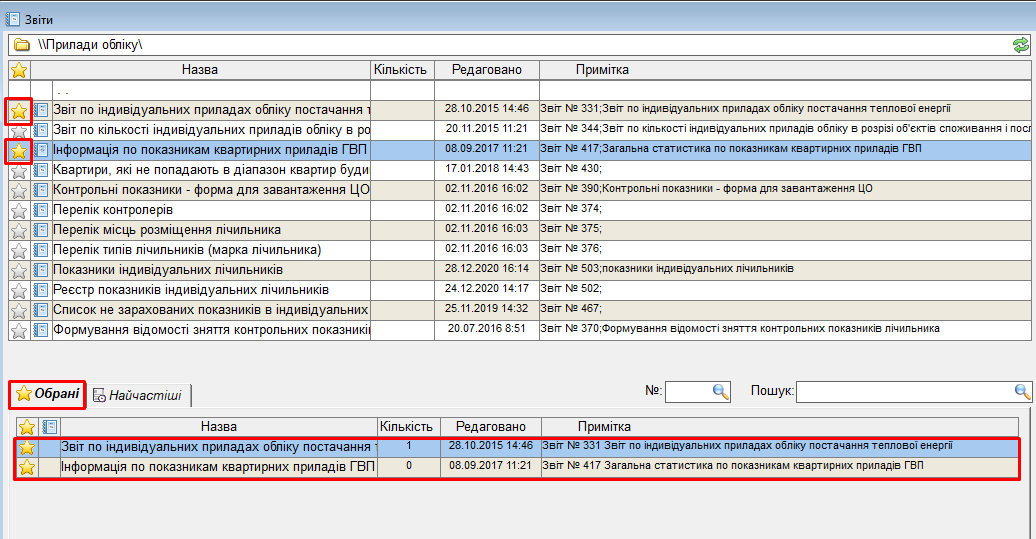Unfavorite the Звіт по індивідуальних приладах report star
1036x539 pixels.
point(19,110)
